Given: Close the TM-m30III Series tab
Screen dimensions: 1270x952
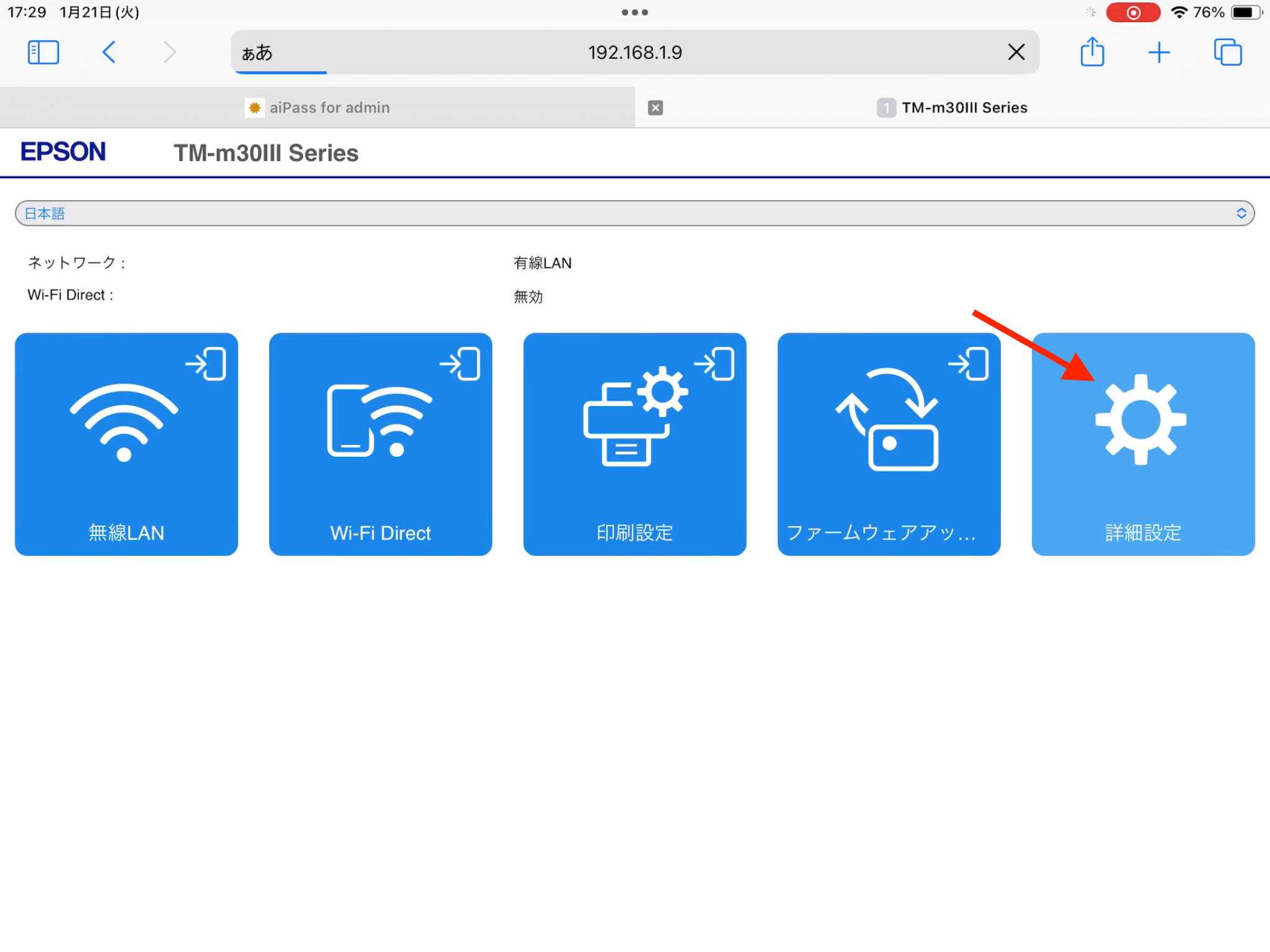Looking at the screenshot, I should (655, 108).
